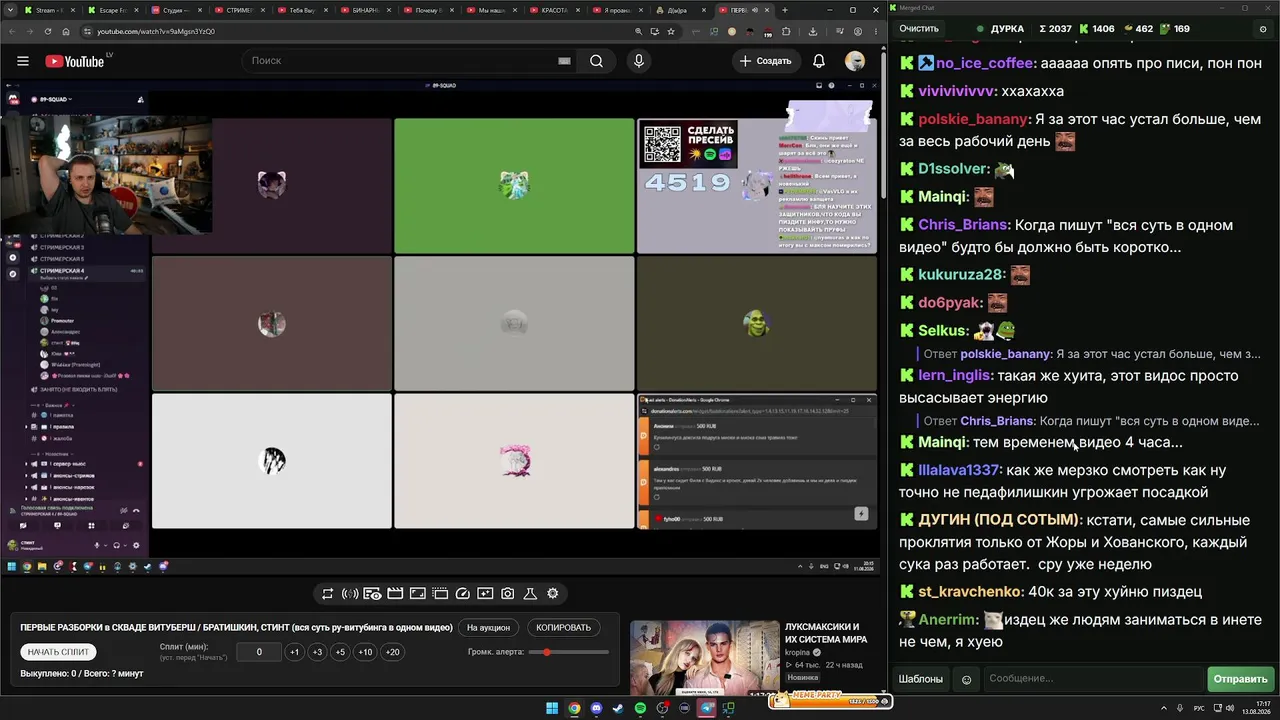The width and height of the screenshot is (1280, 720).
Task: Open YouTube notifications bell
Action: pyautogui.click(x=819, y=61)
